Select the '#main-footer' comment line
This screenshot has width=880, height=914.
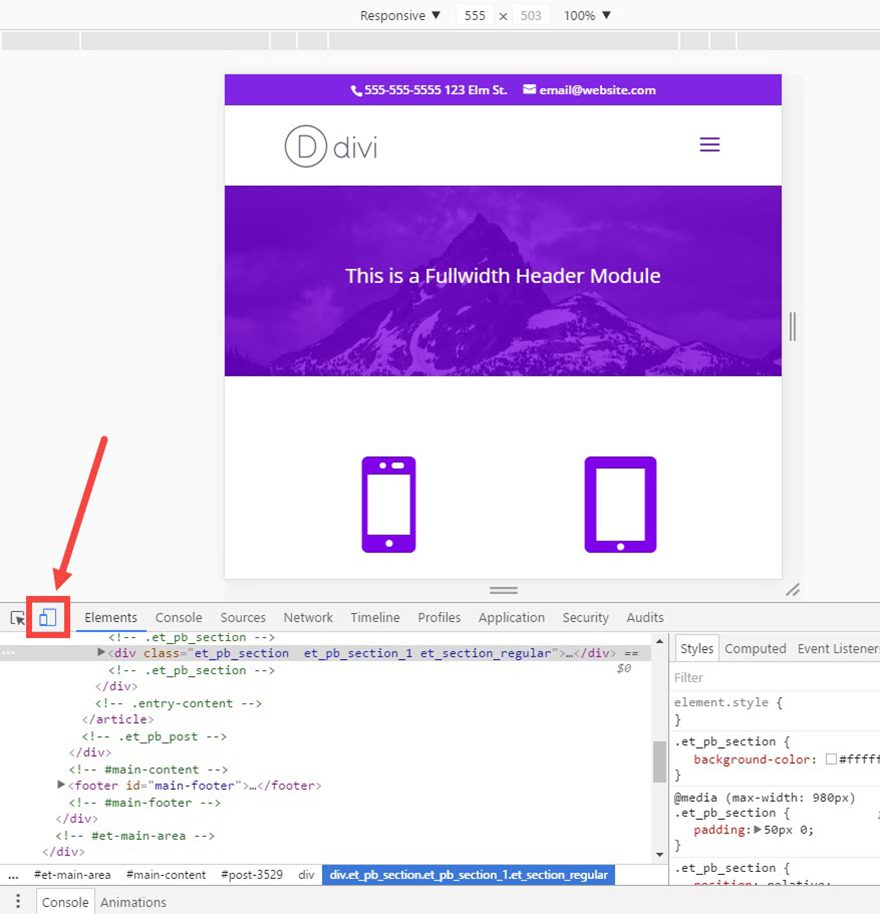pos(145,803)
